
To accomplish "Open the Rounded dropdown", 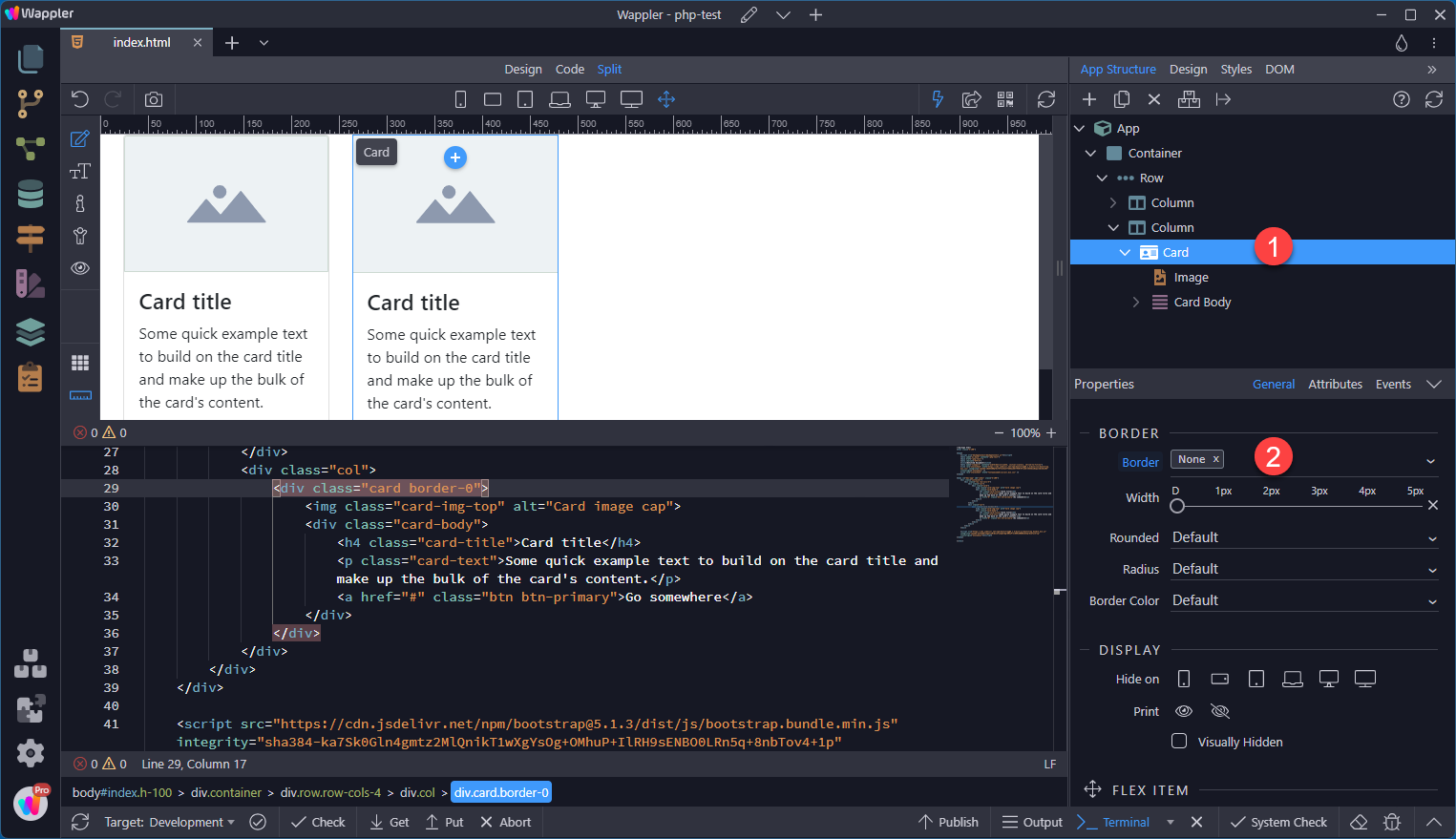I will (1304, 537).
